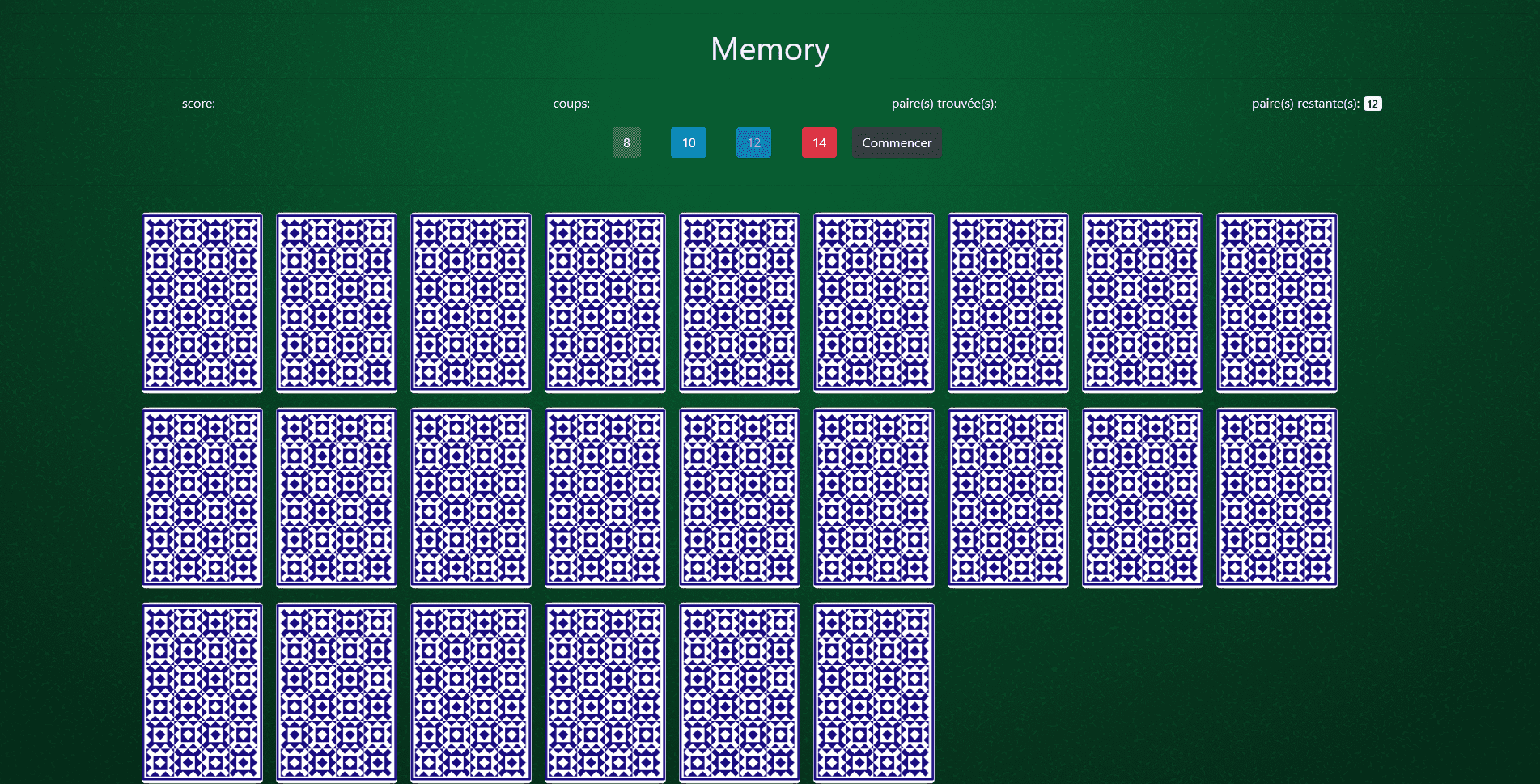
Task: Choose the blue 10 pairs button
Action: tap(688, 143)
